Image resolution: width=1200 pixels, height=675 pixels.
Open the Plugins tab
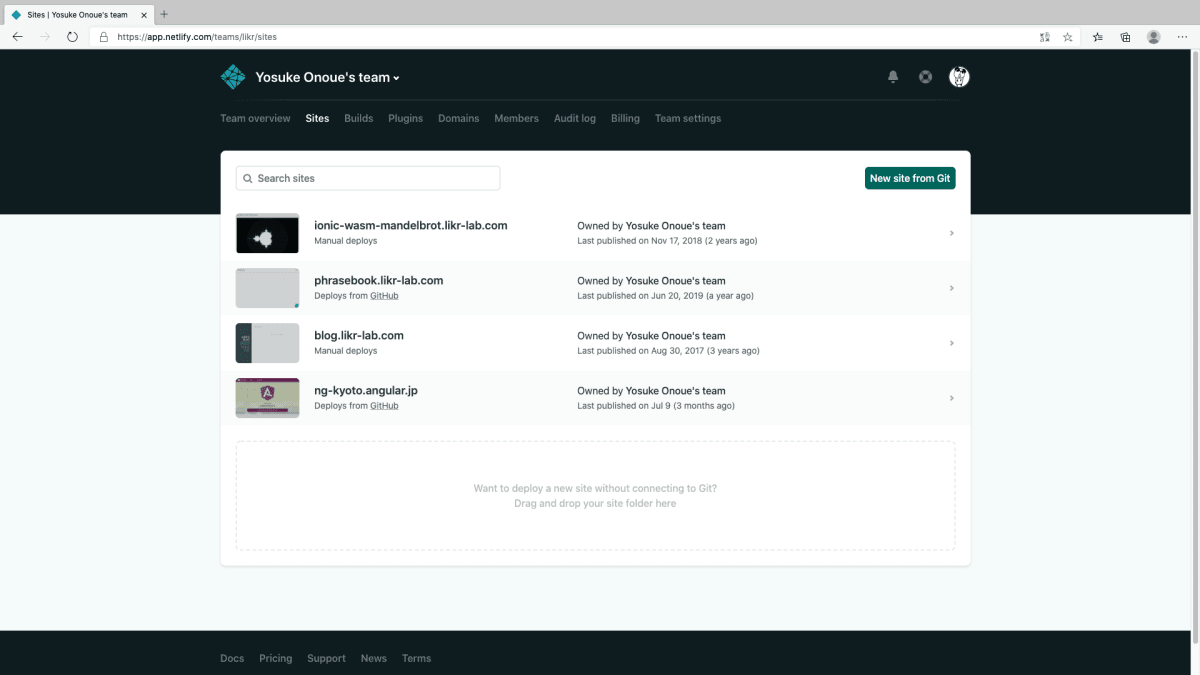coord(405,118)
